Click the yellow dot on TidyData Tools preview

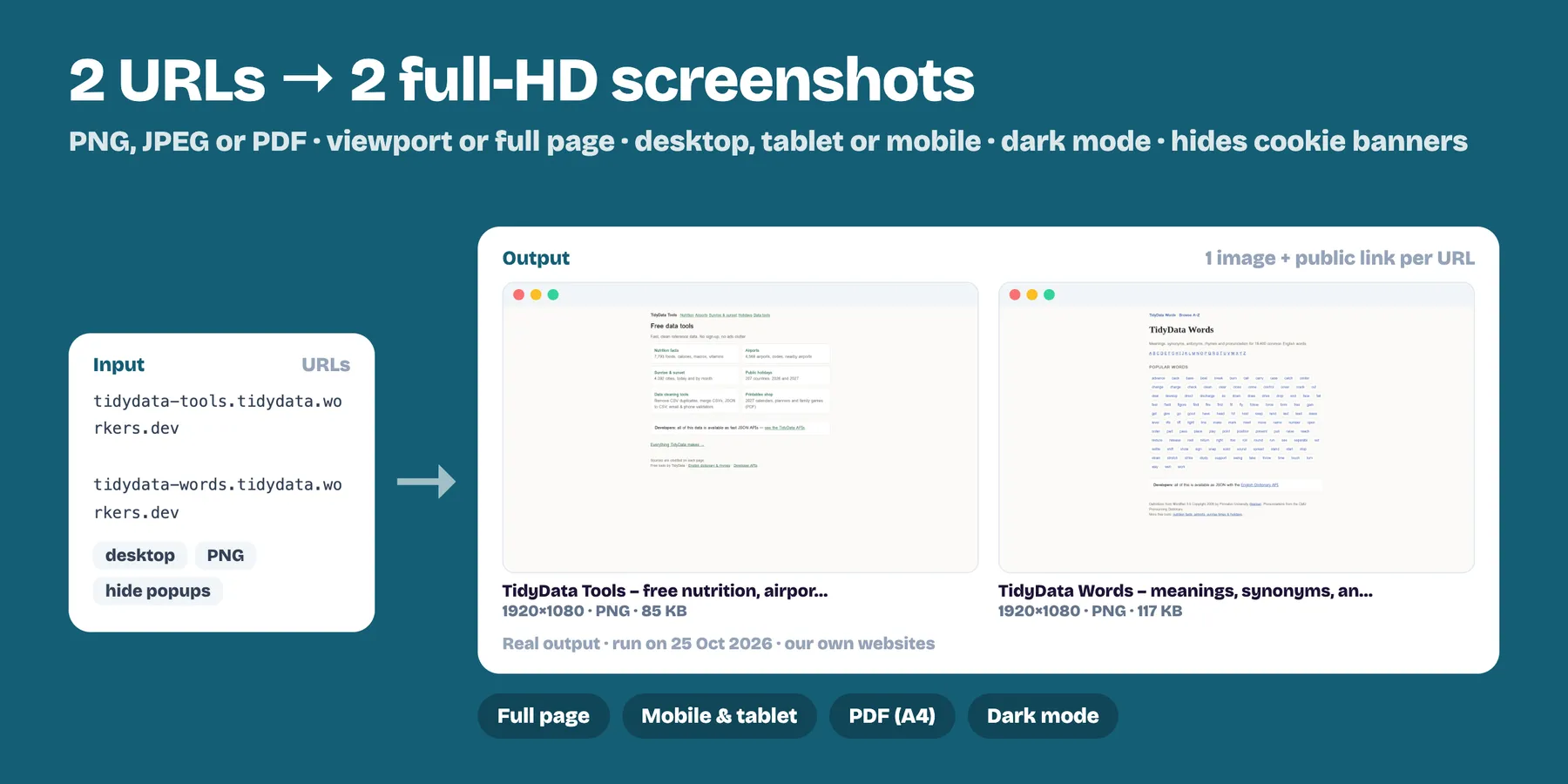pos(536,294)
